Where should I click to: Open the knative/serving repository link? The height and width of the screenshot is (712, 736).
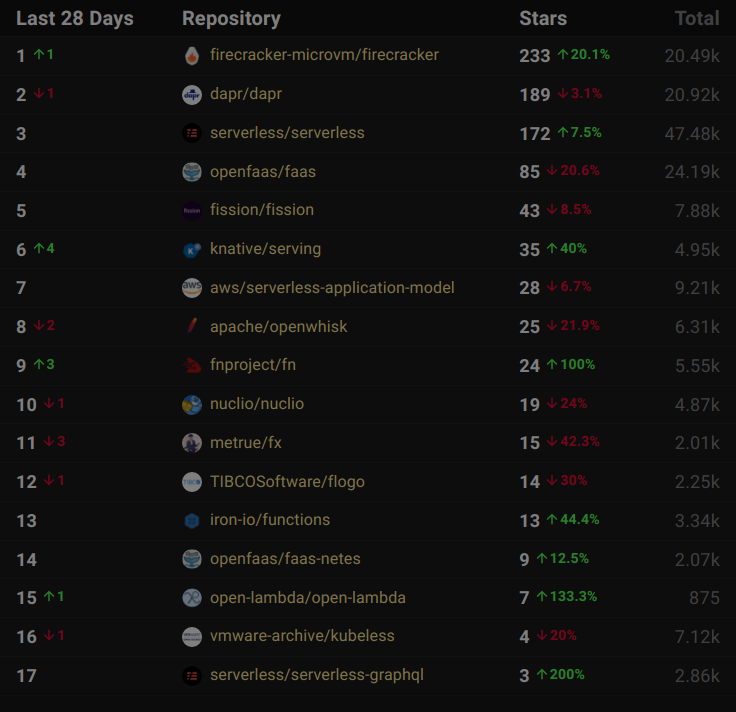coord(266,249)
